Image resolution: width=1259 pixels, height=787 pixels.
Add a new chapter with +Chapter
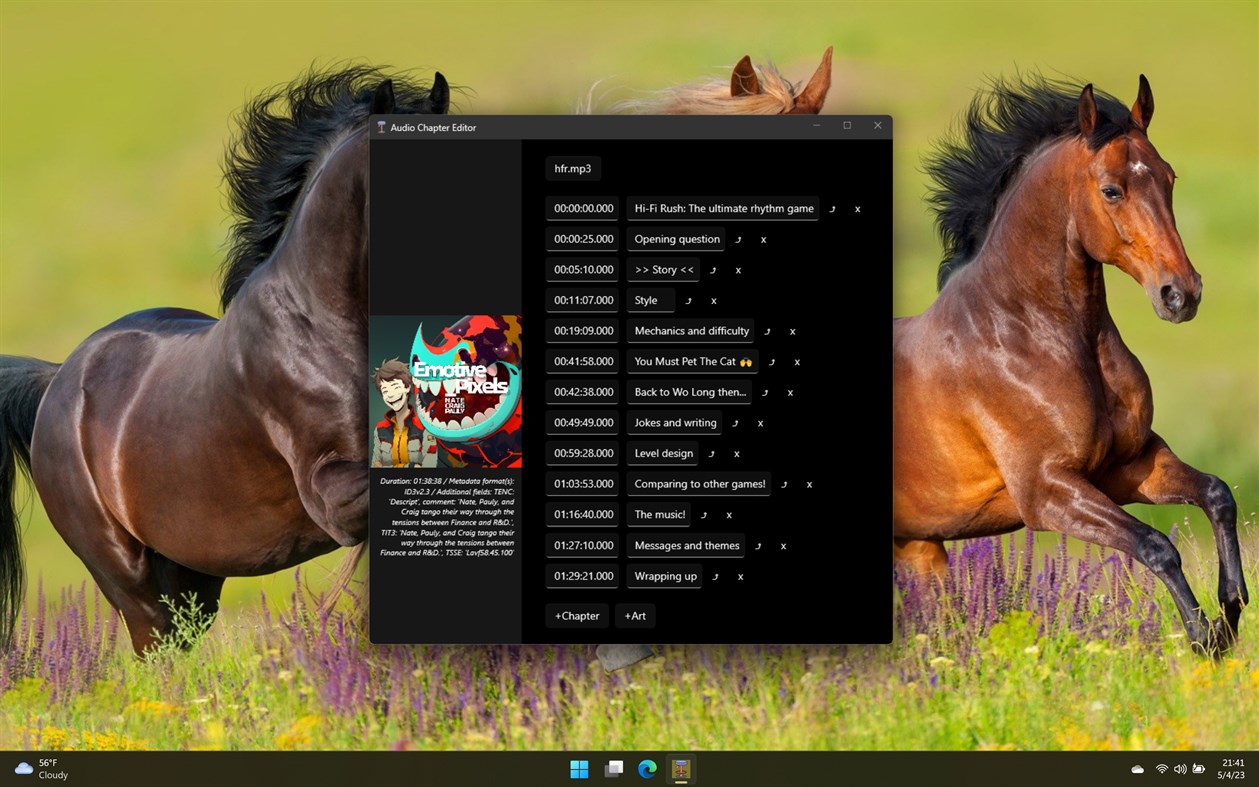[x=576, y=616]
